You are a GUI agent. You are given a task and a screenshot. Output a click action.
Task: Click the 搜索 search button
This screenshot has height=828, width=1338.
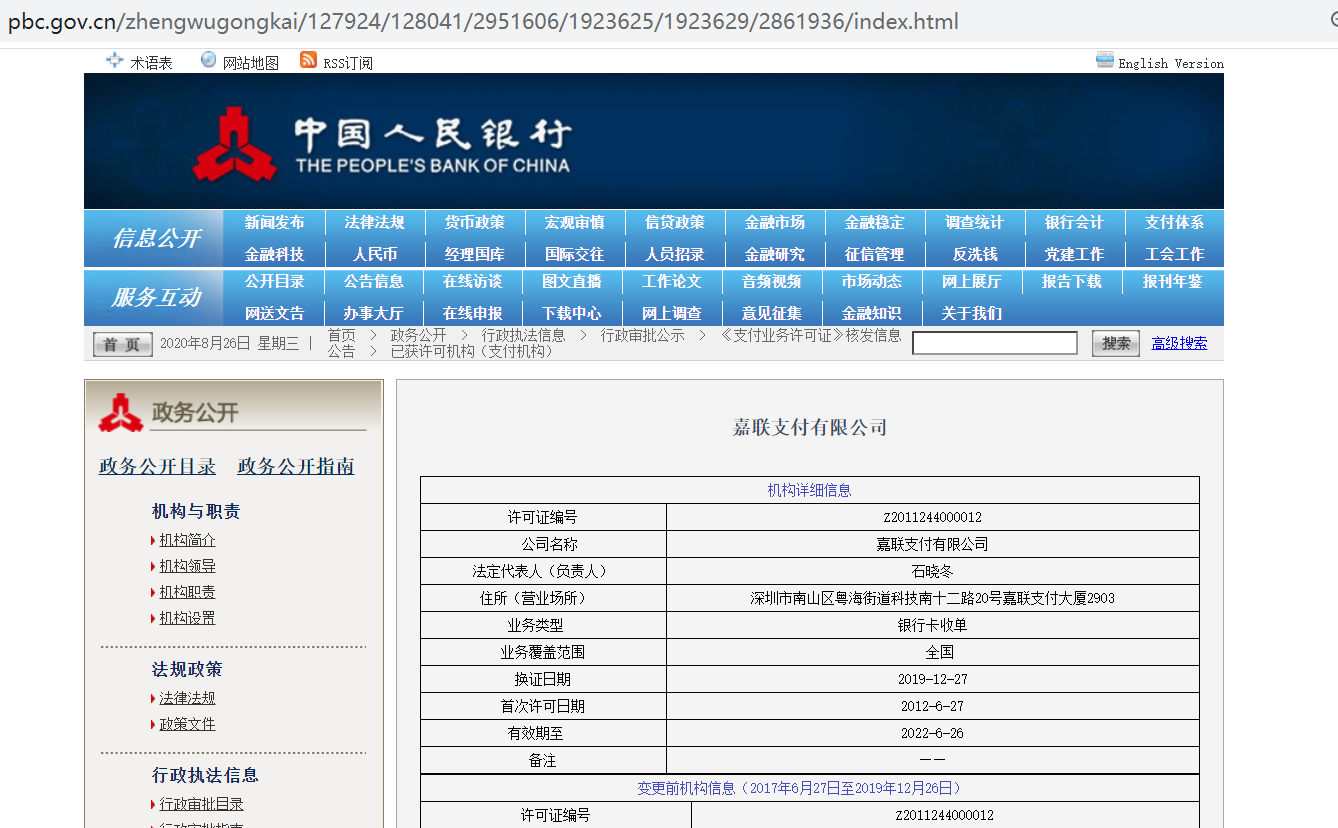pos(1116,343)
